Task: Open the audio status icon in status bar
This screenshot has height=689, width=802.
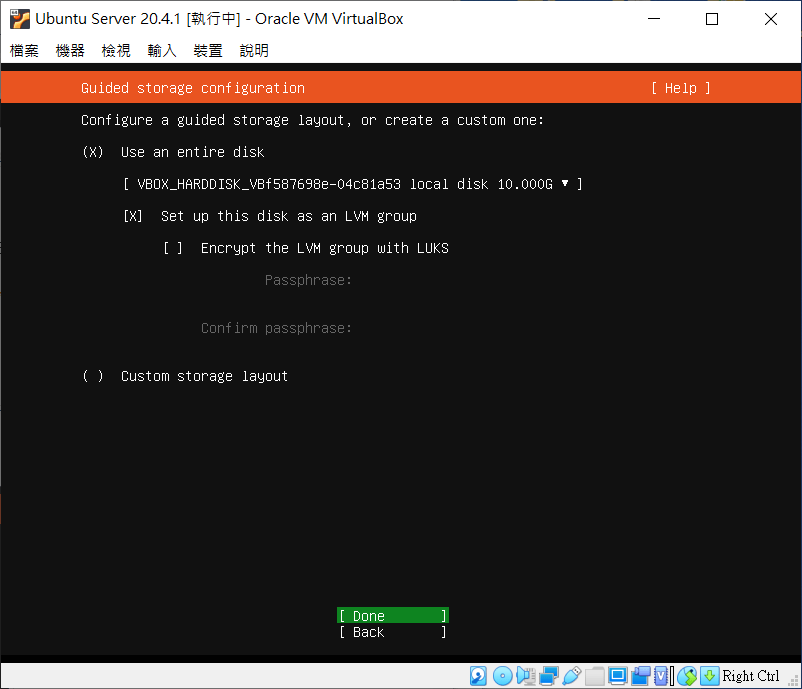Action: click(x=525, y=676)
